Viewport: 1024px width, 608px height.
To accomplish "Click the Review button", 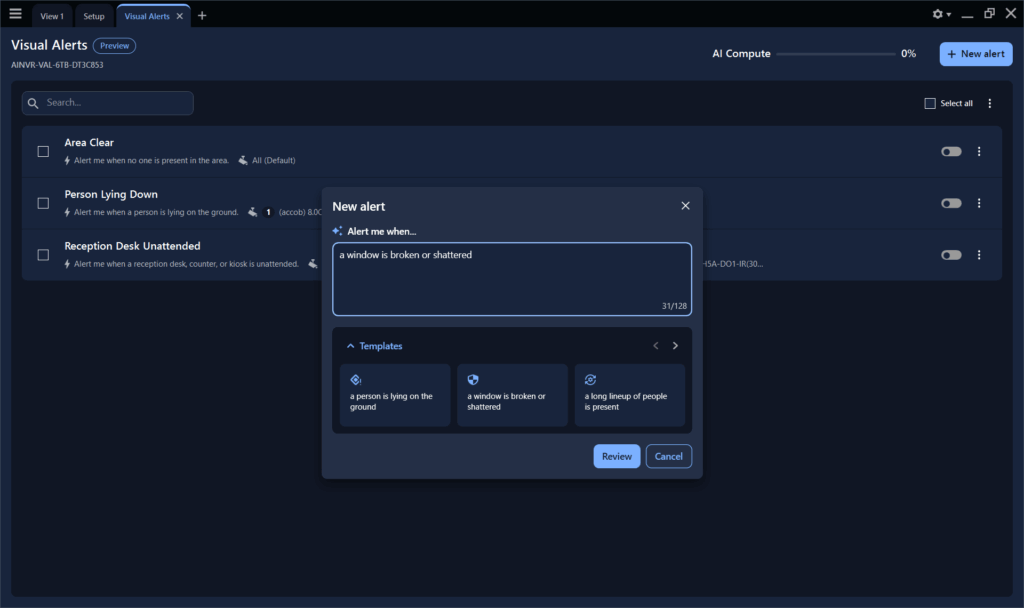I will [616, 456].
